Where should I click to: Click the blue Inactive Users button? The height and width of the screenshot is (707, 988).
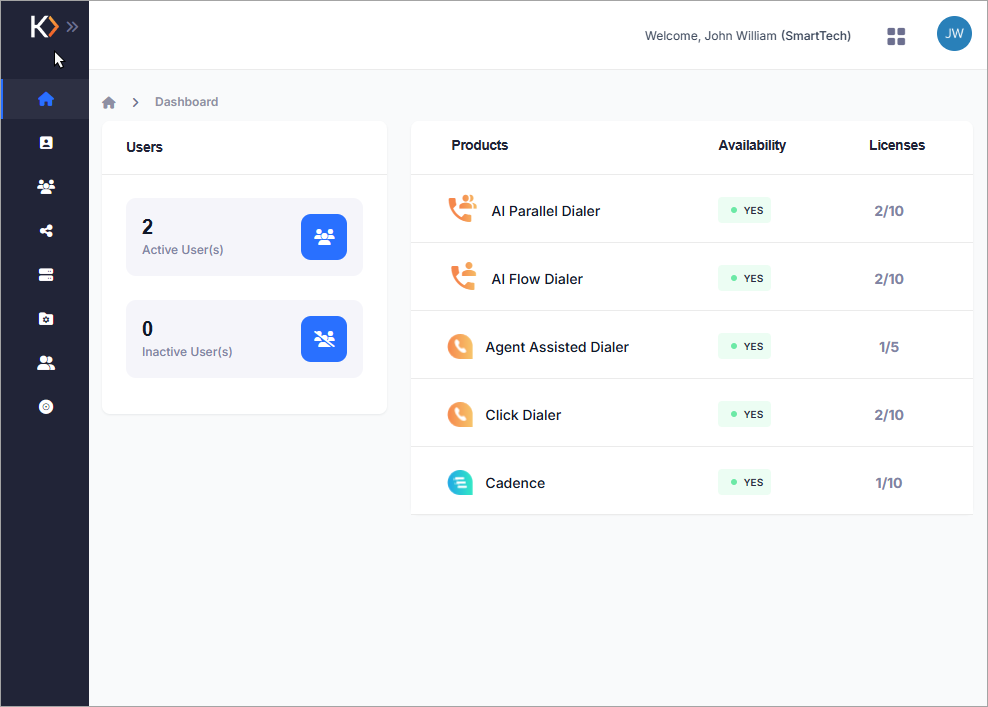click(x=324, y=339)
